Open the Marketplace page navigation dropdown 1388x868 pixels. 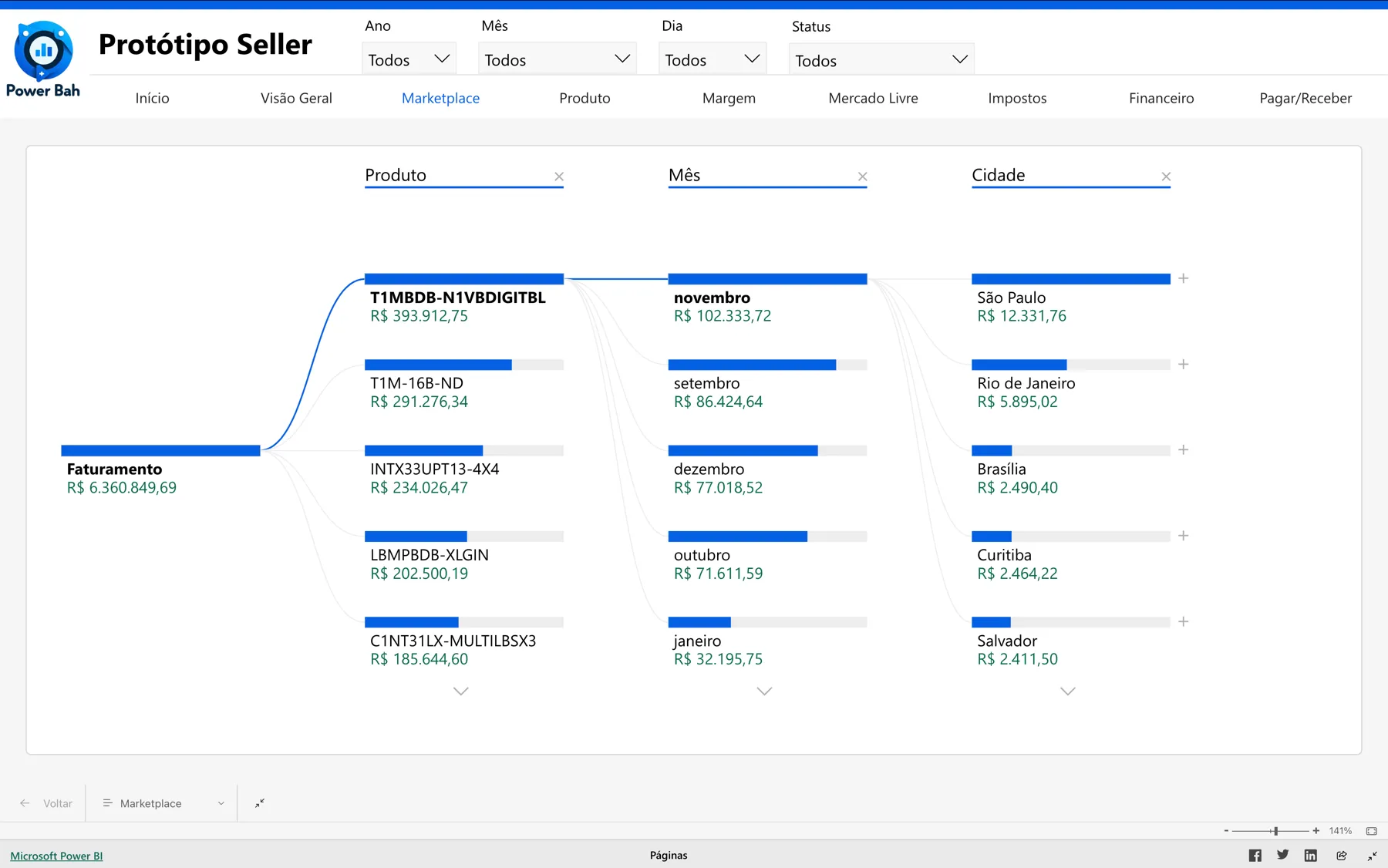(220, 803)
